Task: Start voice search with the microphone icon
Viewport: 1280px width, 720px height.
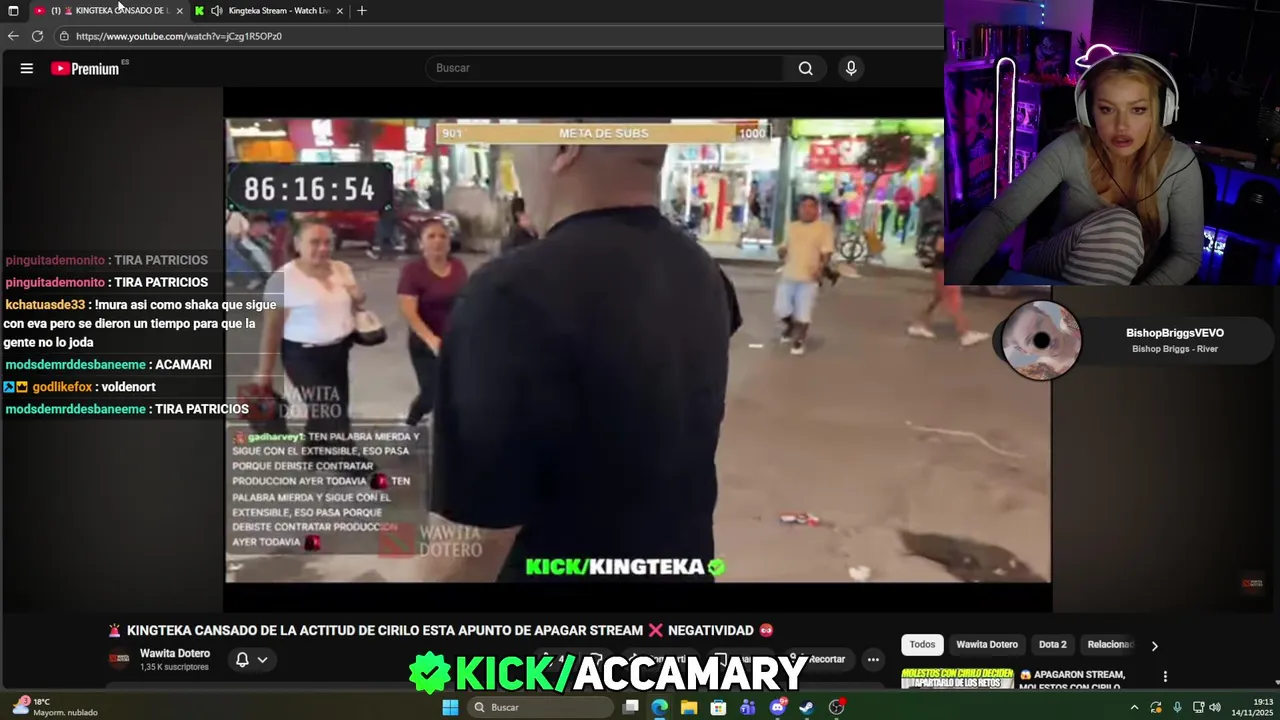Action: click(851, 68)
